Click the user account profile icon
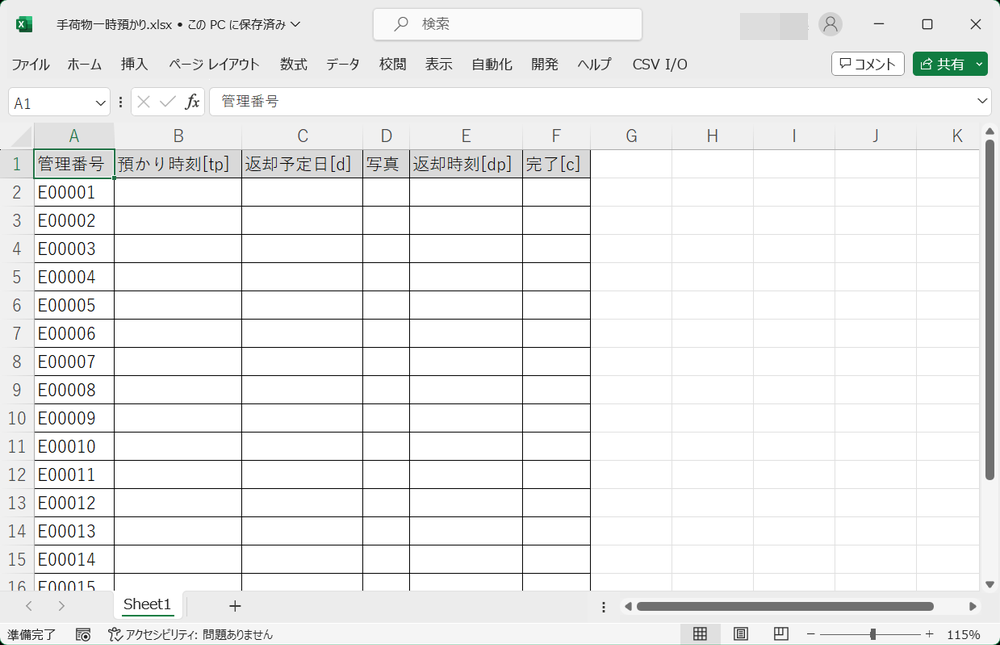The width and height of the screenshot is (1000, 645). click(830, 24)
